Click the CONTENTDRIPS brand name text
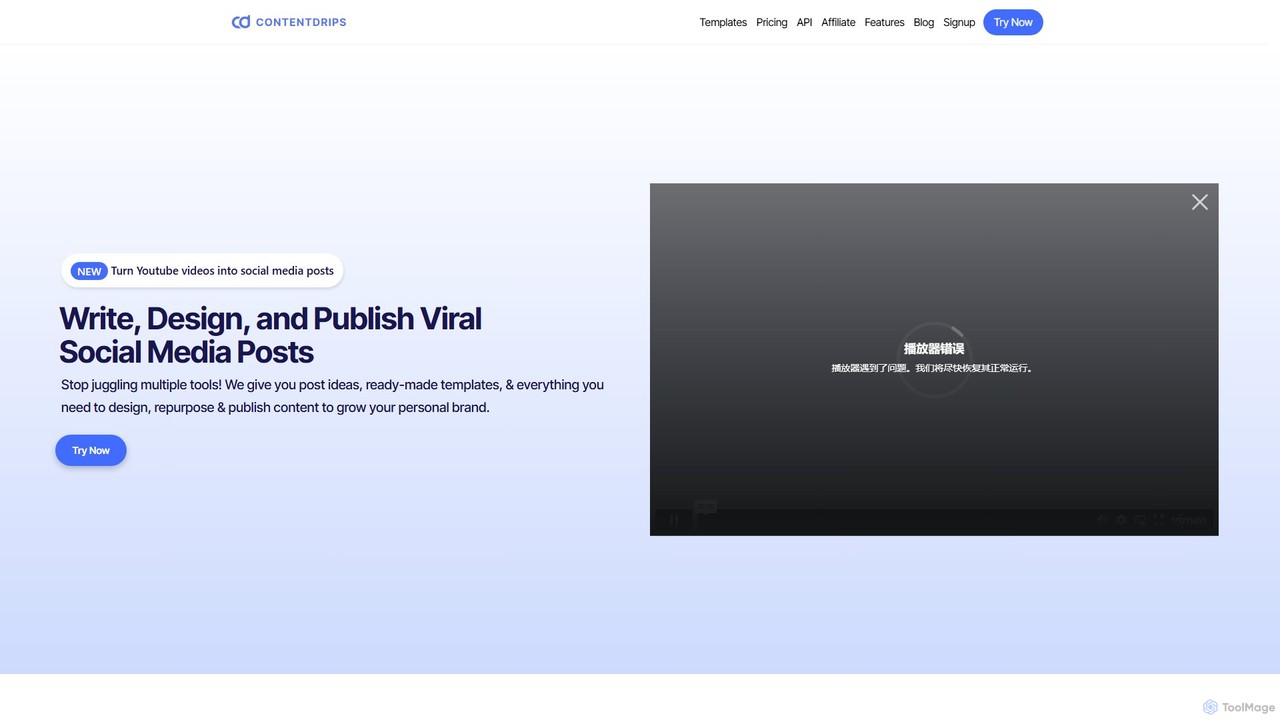 click(x=301, y=22)
